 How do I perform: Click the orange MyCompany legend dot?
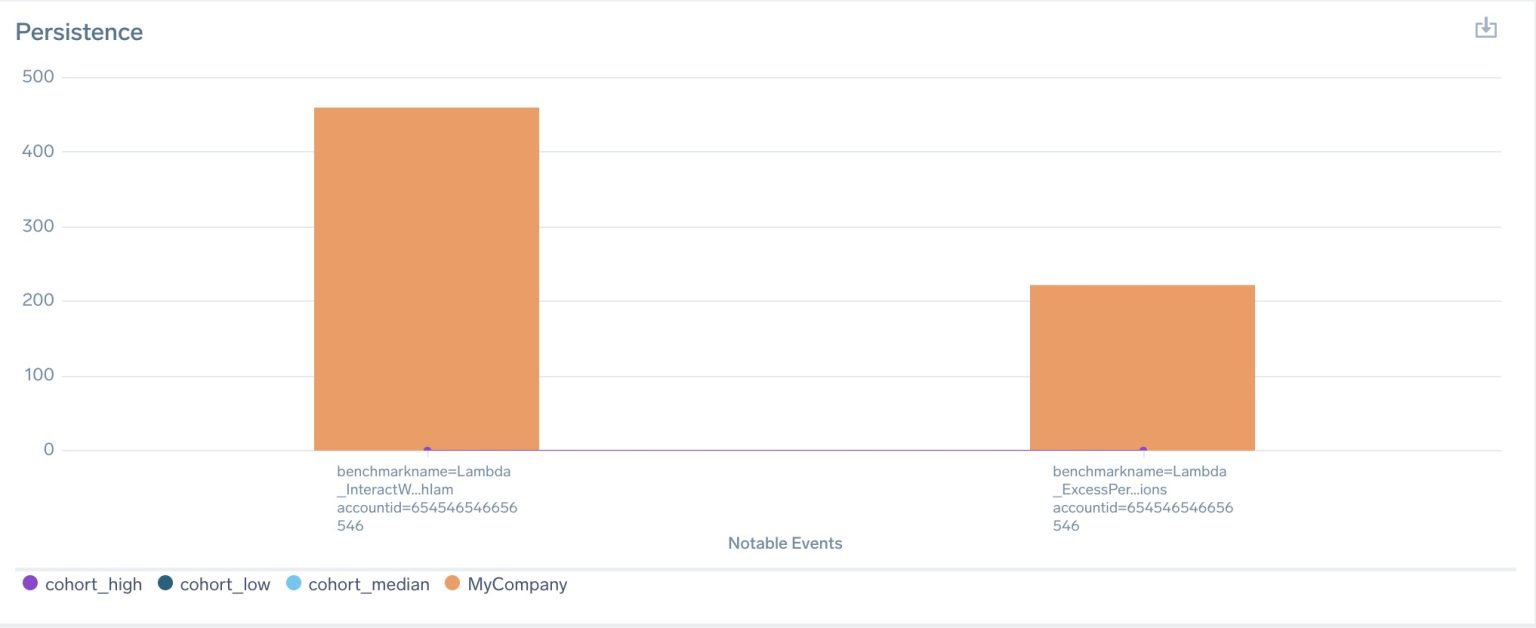coord(452,583)
